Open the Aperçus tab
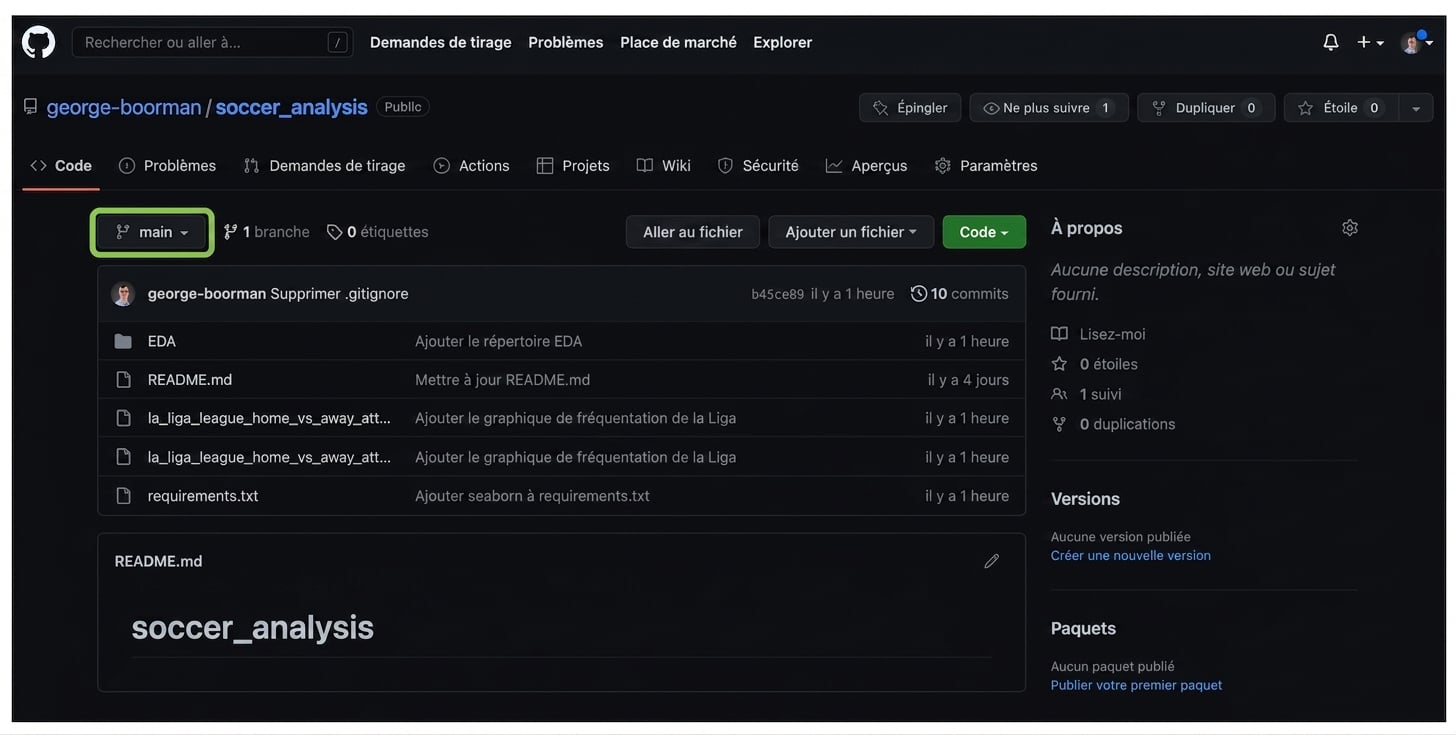This screenshot has height=735, width=1456. point(866,166)
